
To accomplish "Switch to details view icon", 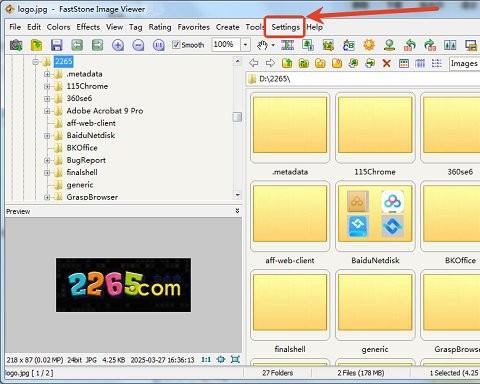I will (x=420, y=63).
